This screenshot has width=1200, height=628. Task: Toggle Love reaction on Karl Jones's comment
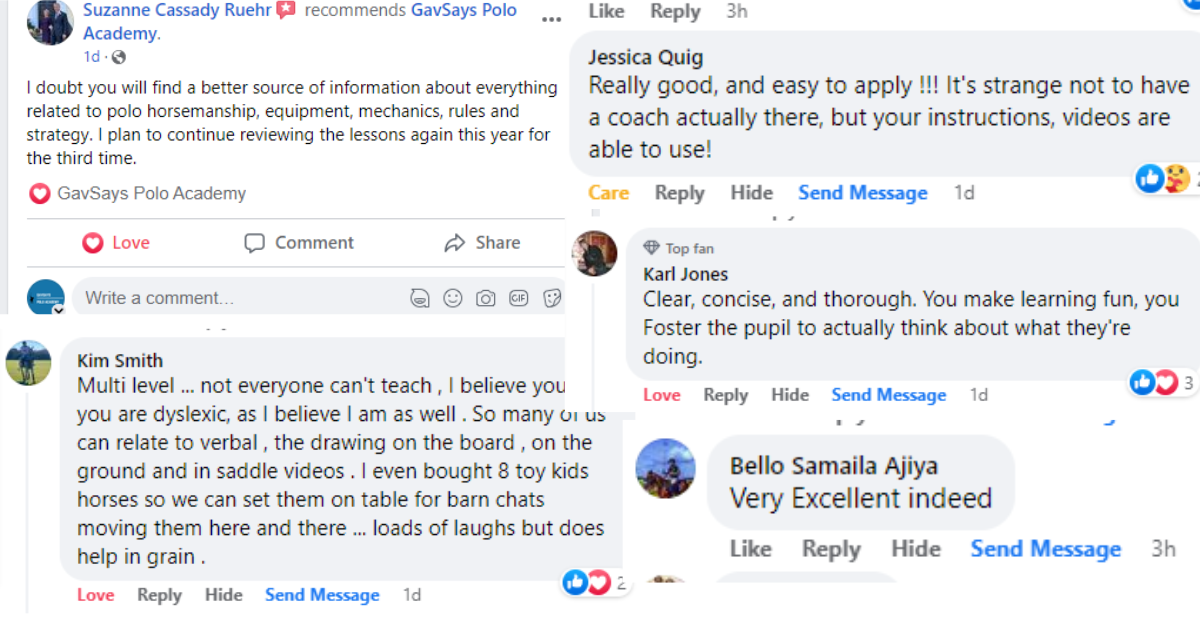click(661, 395)
